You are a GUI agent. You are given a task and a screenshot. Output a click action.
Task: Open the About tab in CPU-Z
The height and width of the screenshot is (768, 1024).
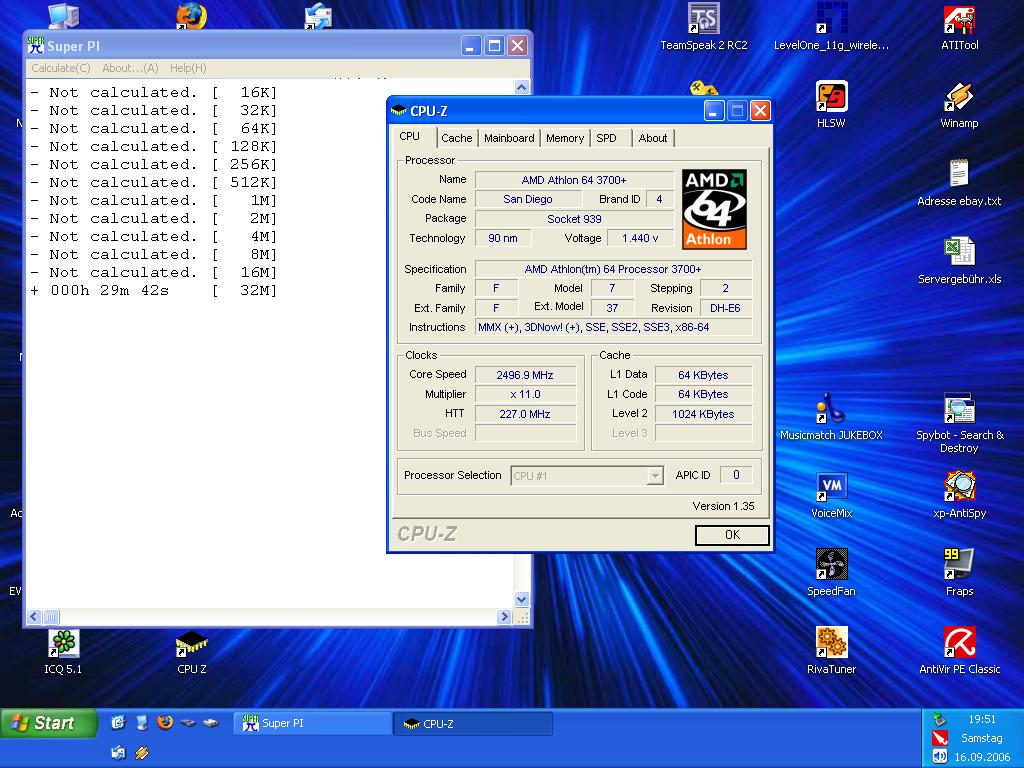point(653,138)
